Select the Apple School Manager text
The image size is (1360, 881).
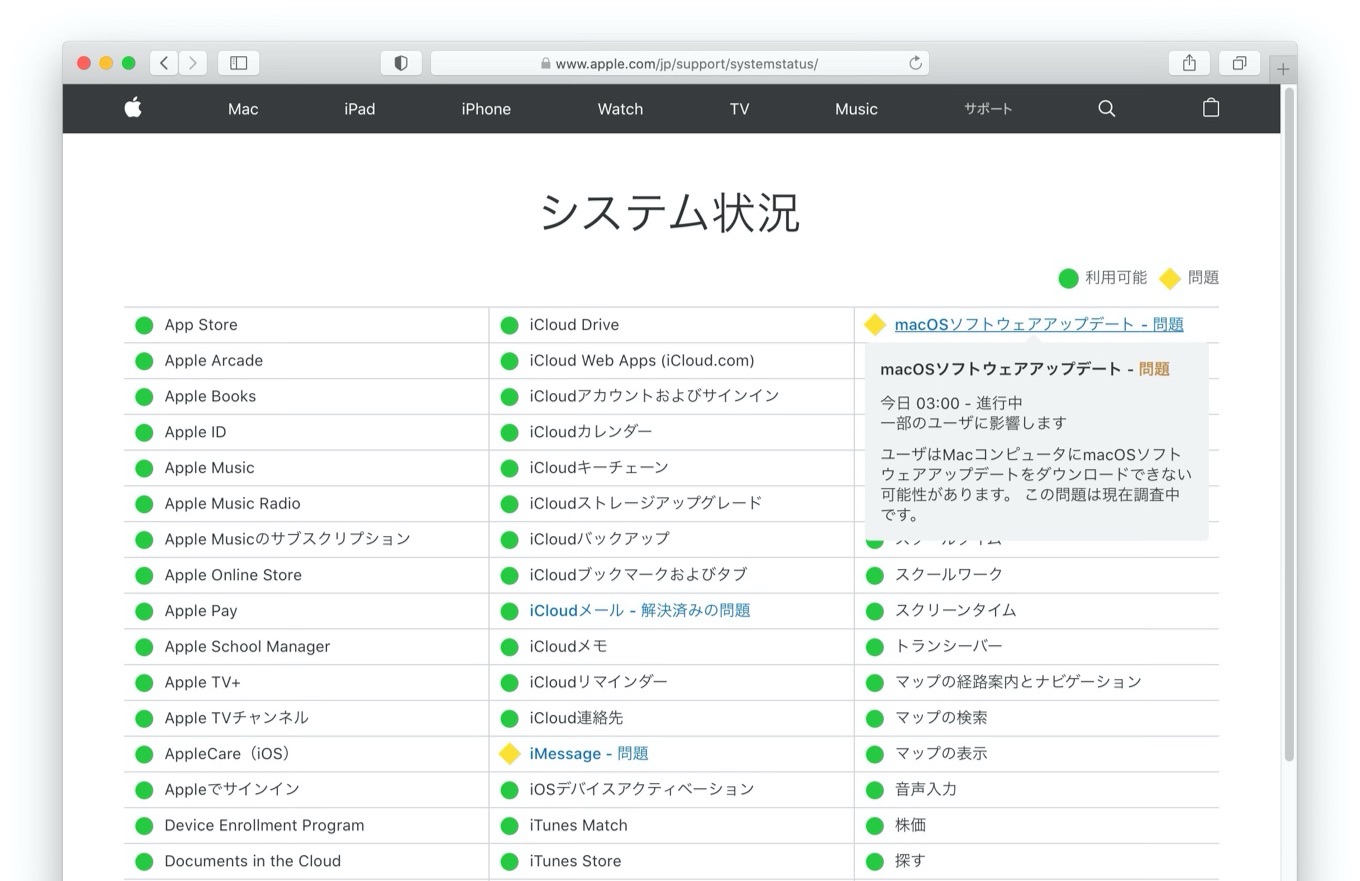pos(247,646)
